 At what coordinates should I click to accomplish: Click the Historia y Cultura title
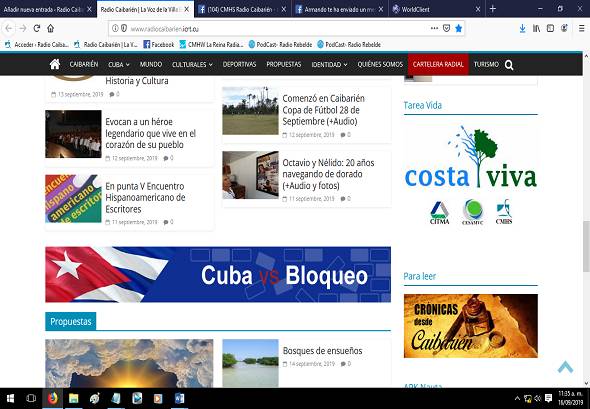[x=137, y=81]
